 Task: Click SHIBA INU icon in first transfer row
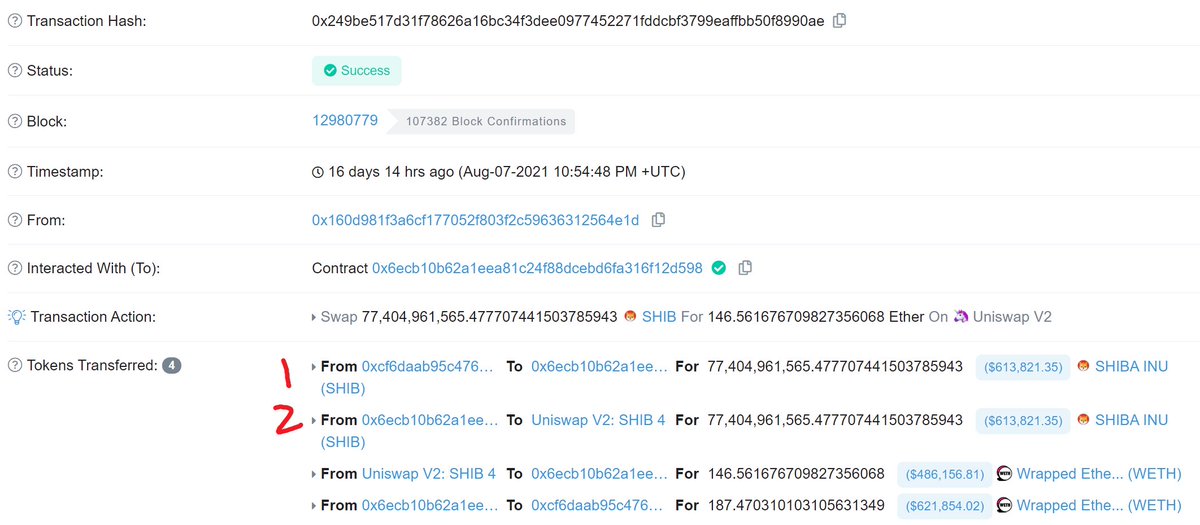coord(1083,366)
